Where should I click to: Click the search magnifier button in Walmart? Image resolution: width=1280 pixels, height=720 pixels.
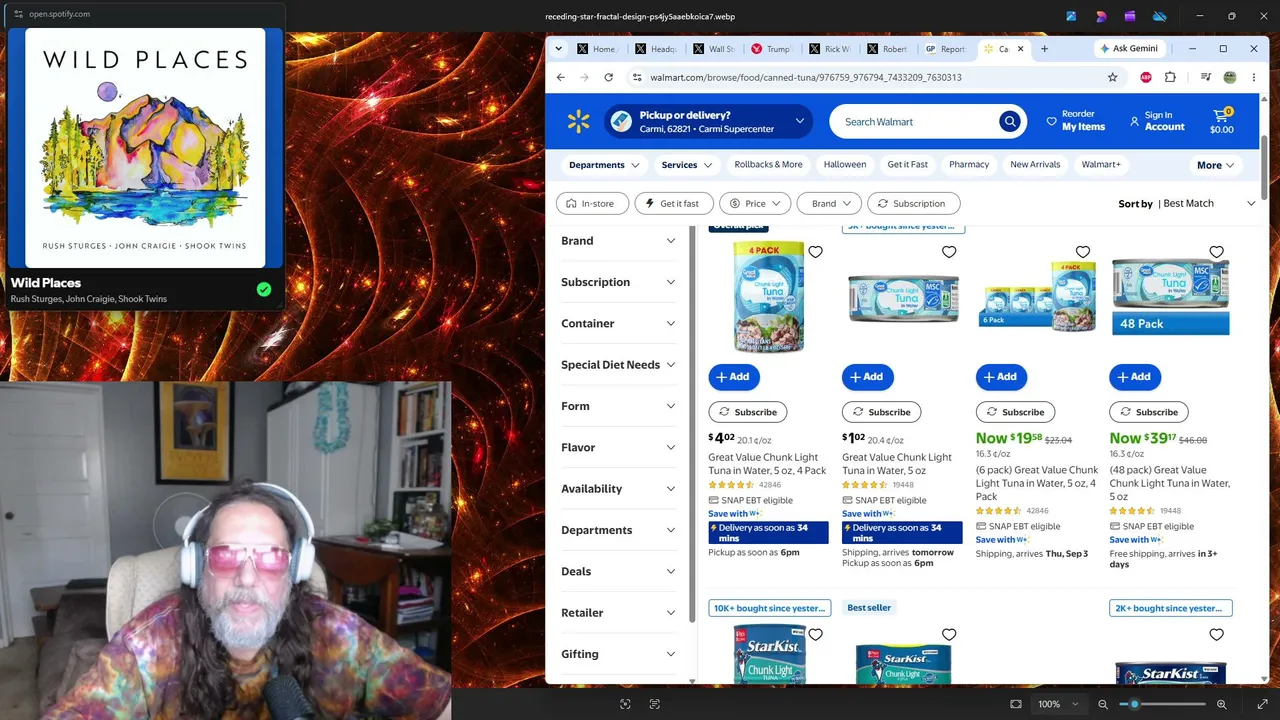coord(1010,122)
